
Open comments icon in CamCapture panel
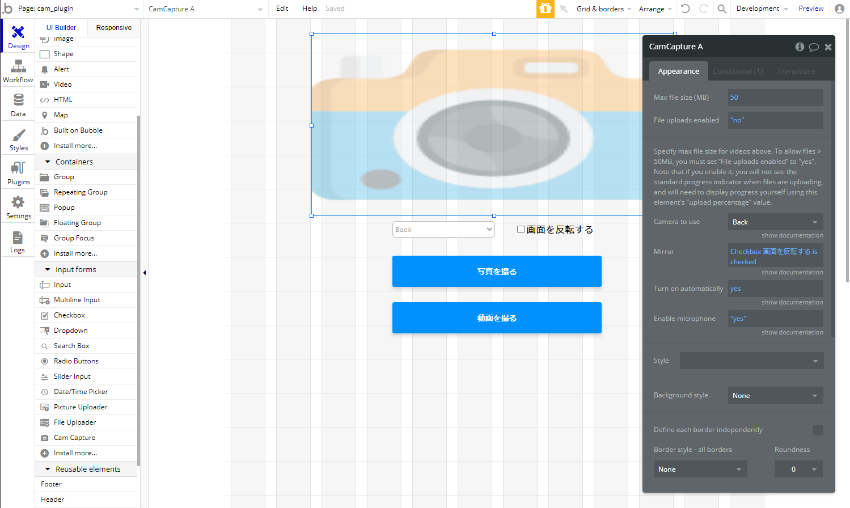coord(814,47)
